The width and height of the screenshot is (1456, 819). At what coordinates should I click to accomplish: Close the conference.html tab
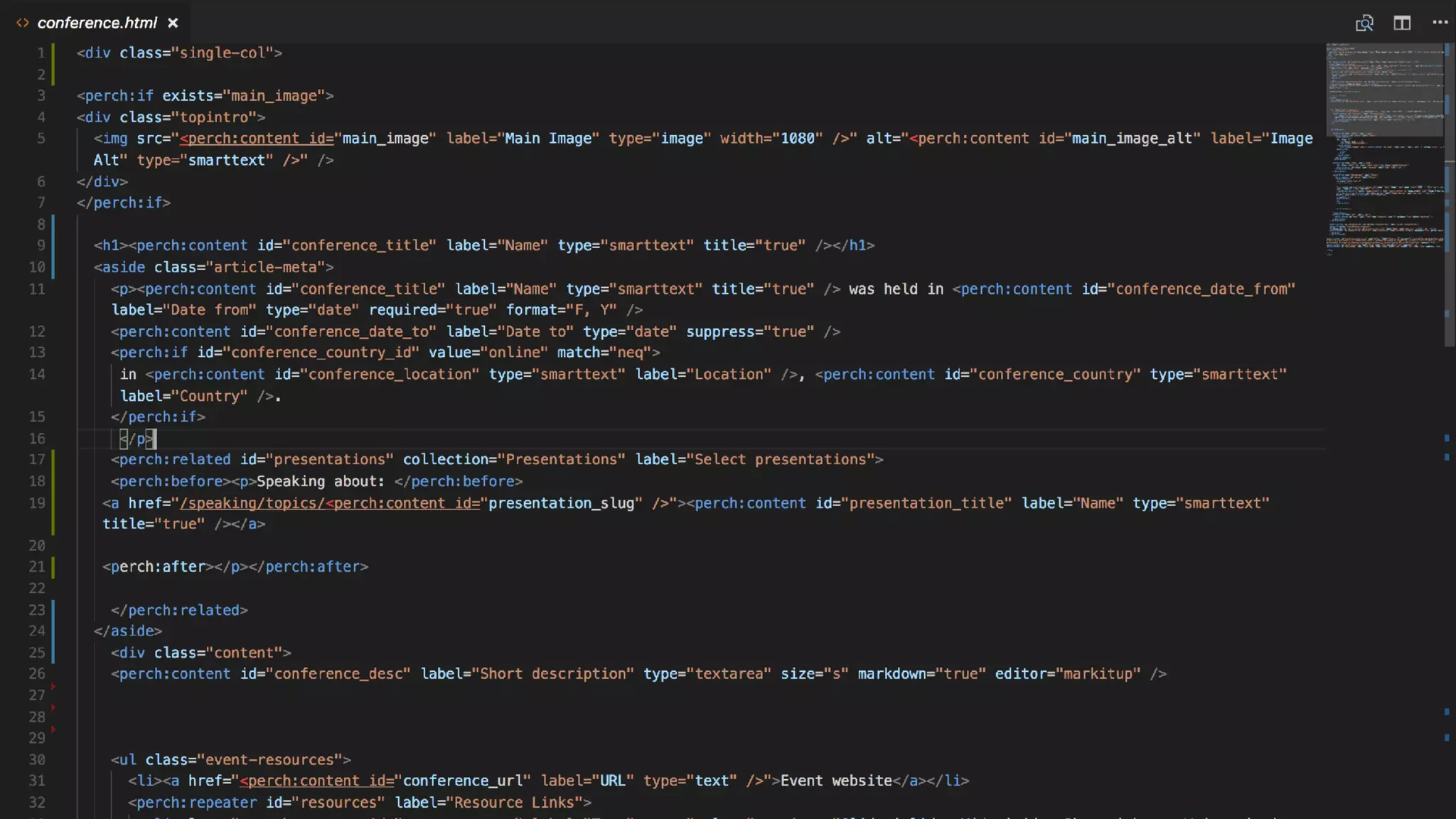(x=173, y=23)
